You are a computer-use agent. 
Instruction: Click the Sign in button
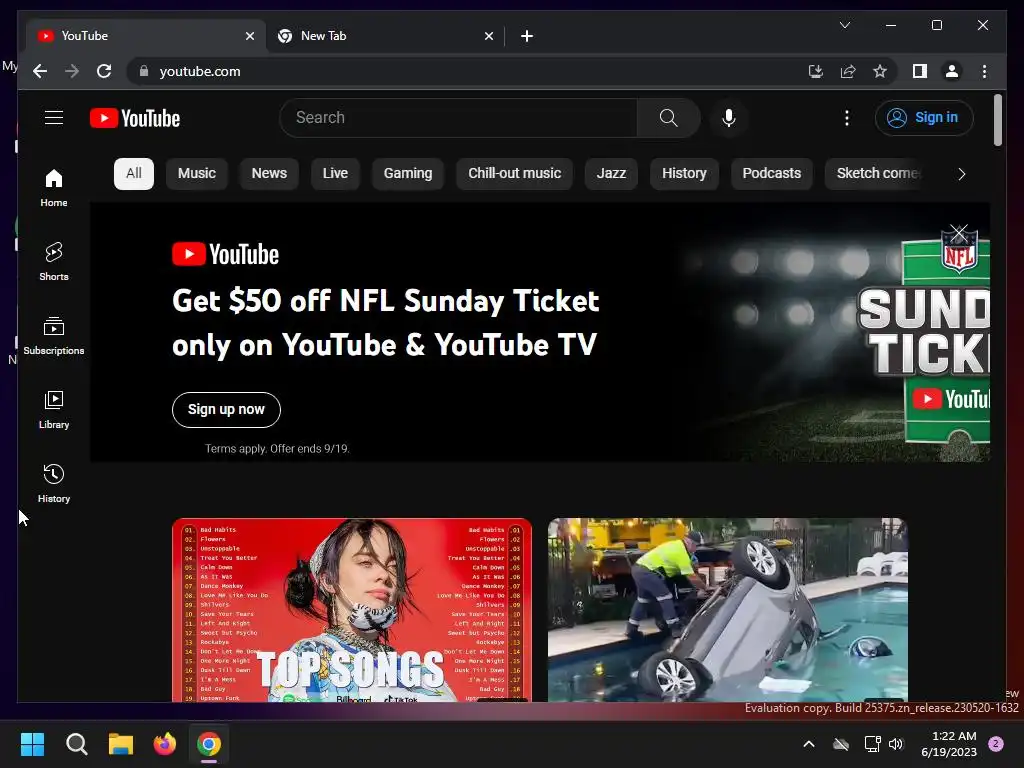(x=923, y=118)
